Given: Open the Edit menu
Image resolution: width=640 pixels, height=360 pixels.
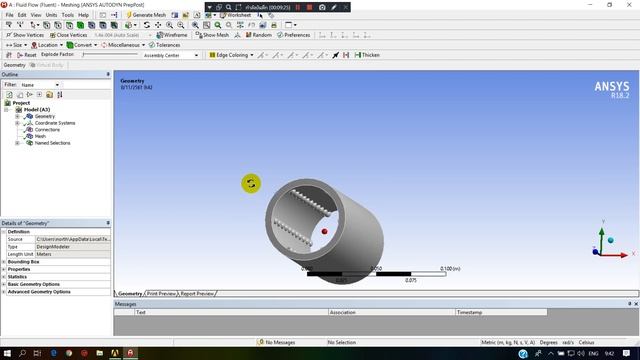Looking at the screenshot, I should 22,15.
